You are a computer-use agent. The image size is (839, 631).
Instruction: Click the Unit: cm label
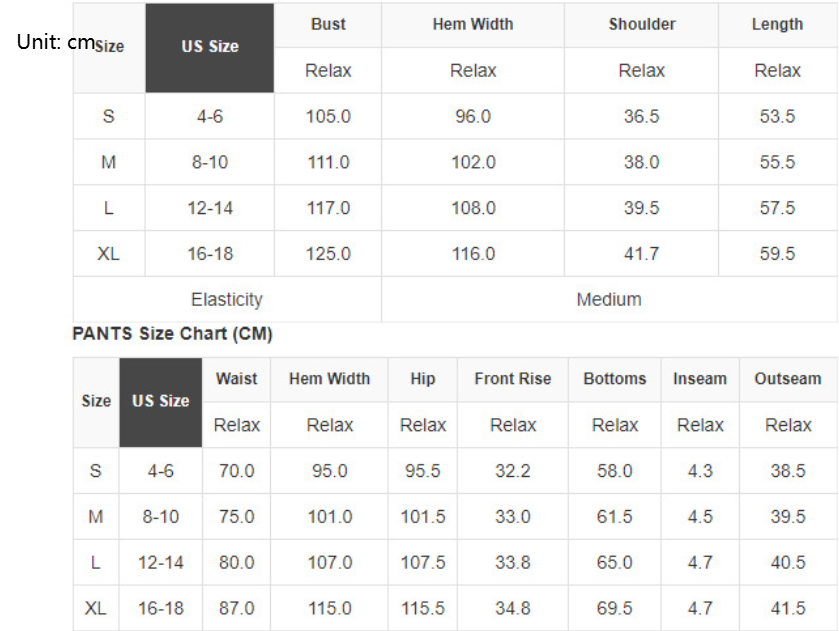pos(55,43)
